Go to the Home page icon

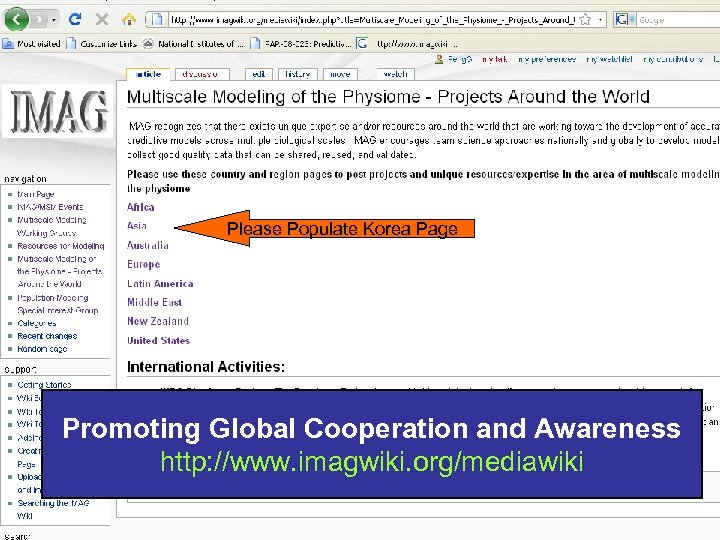(x=129, y=19)
